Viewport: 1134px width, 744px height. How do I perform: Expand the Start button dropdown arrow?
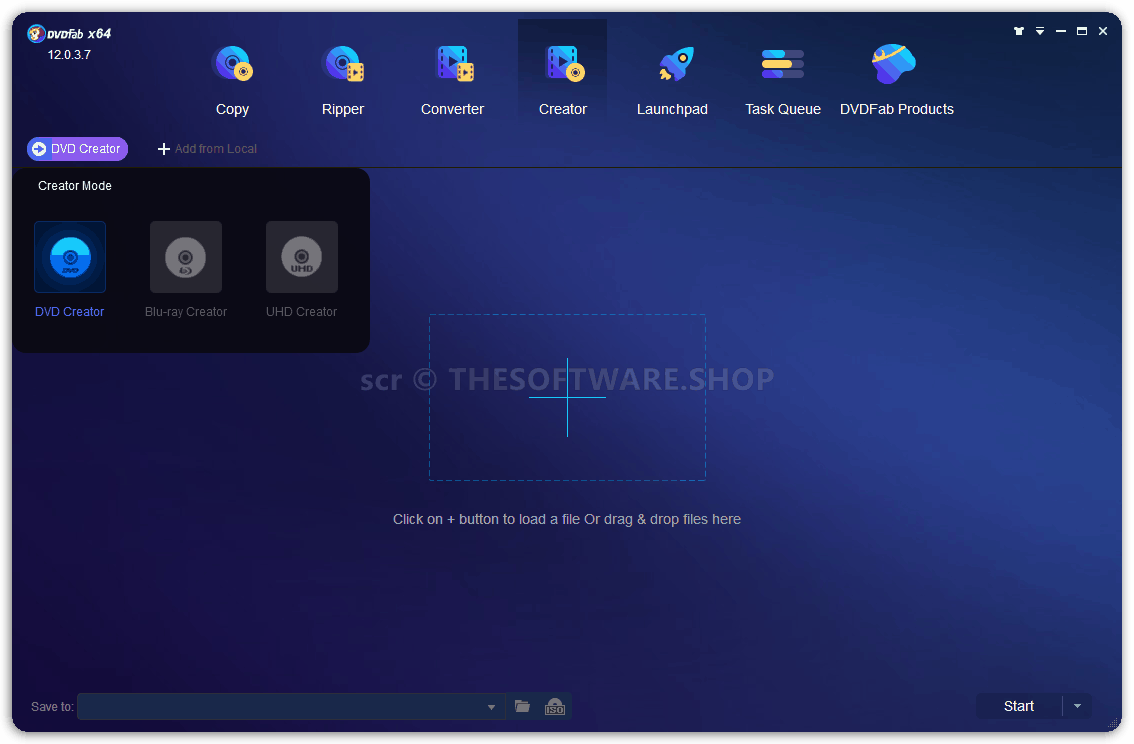point(1078,706)
